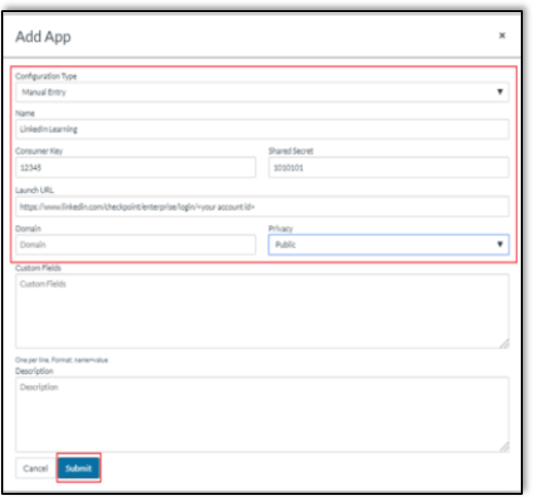534x497 pixels.
Task: Click the Consumer Key label
Action: point(39,151)
